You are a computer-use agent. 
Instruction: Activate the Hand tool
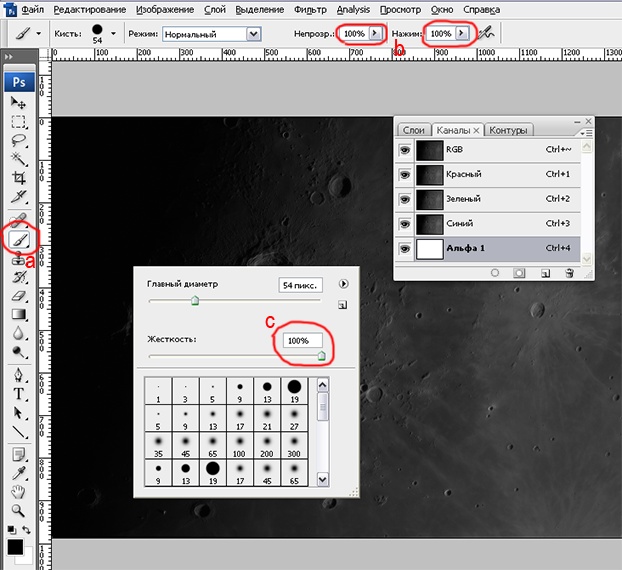coord(18,491)
